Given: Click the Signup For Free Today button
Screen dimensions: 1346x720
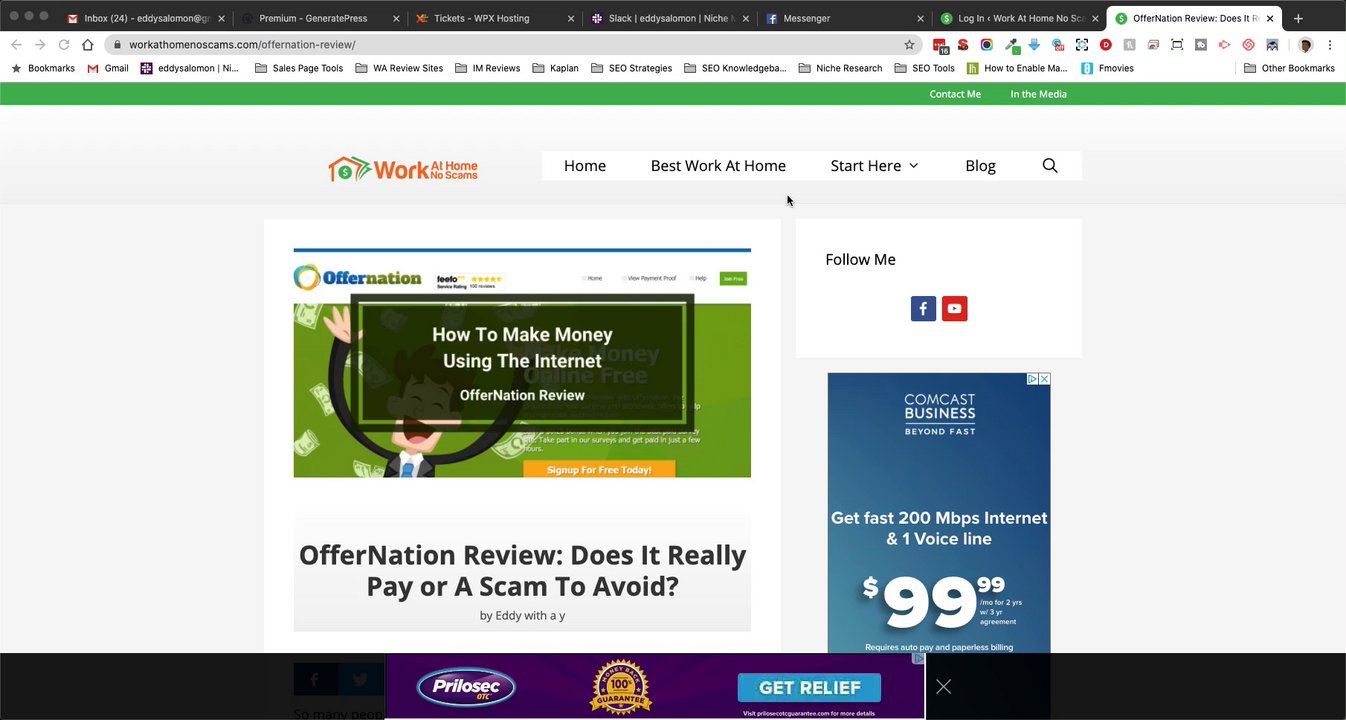Looking at the screenshot, I should (x=599, y=469).
